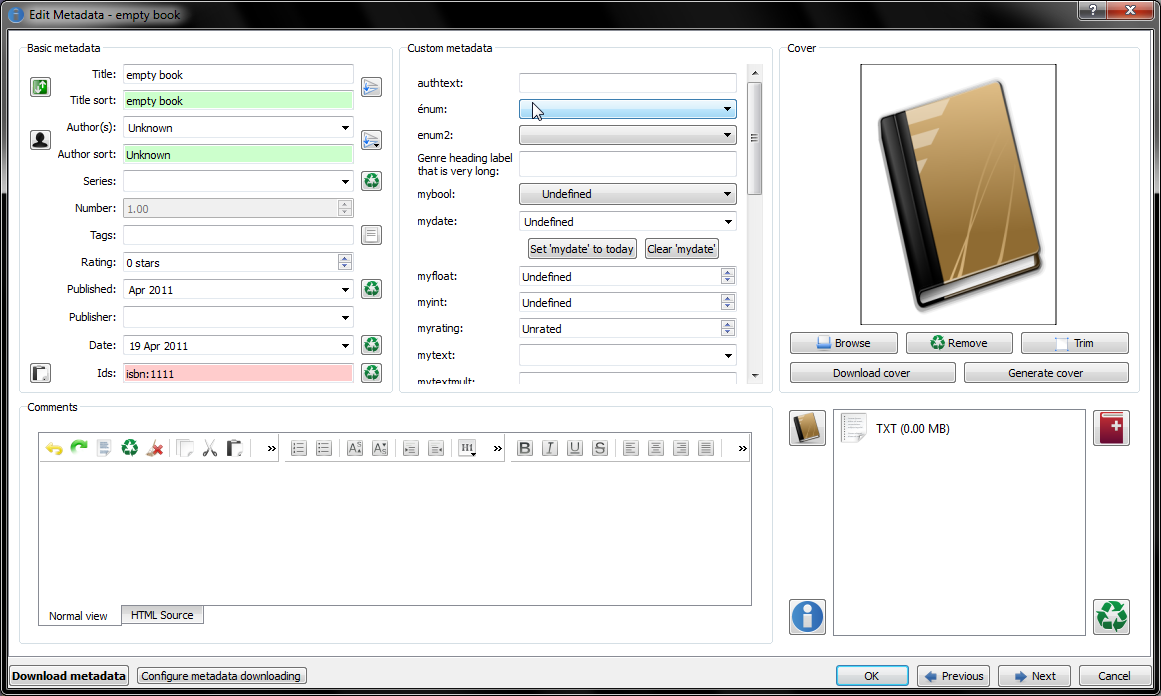
Task: Open the tag editor icon
Action: (371, 235)
